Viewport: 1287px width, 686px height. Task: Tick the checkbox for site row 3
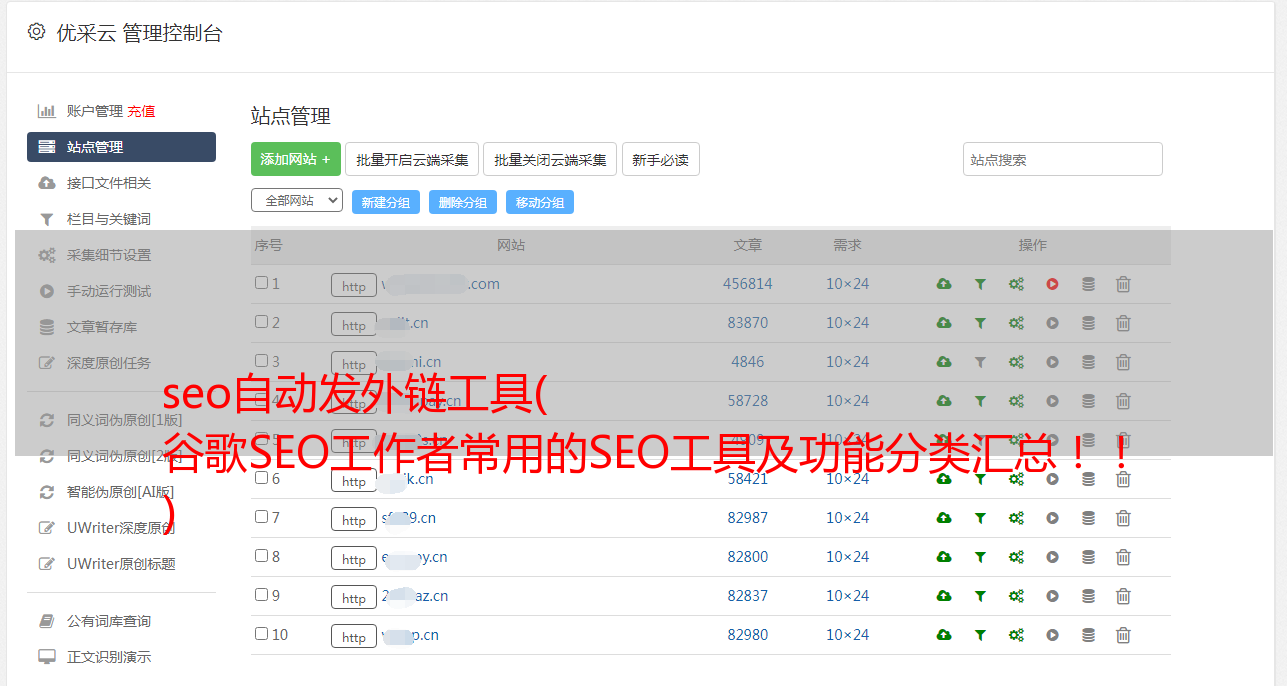point(261,361)
